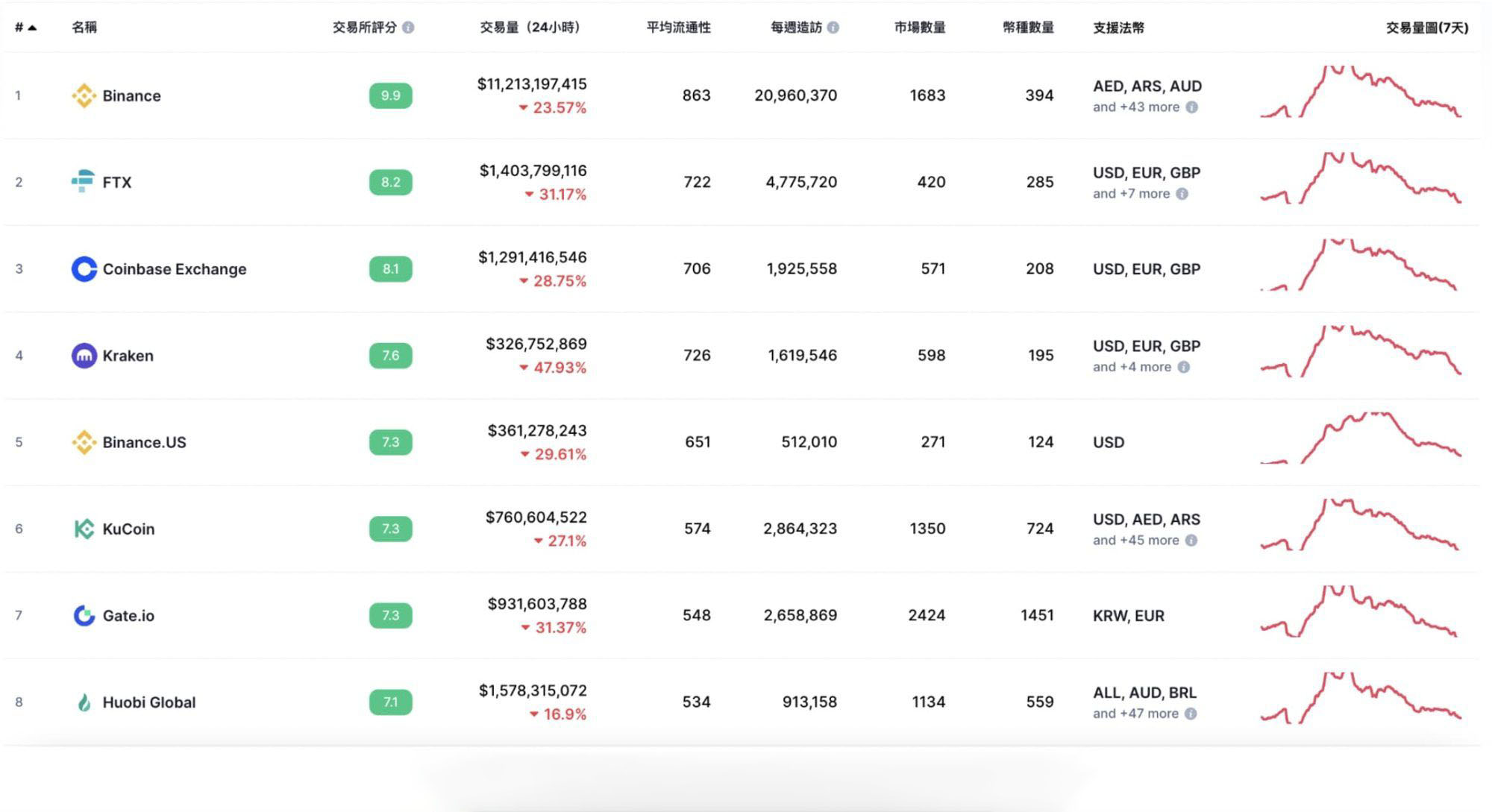Click the Kraken logo icon
This screenshot has height=812, width=1492.
coord(84,355)
